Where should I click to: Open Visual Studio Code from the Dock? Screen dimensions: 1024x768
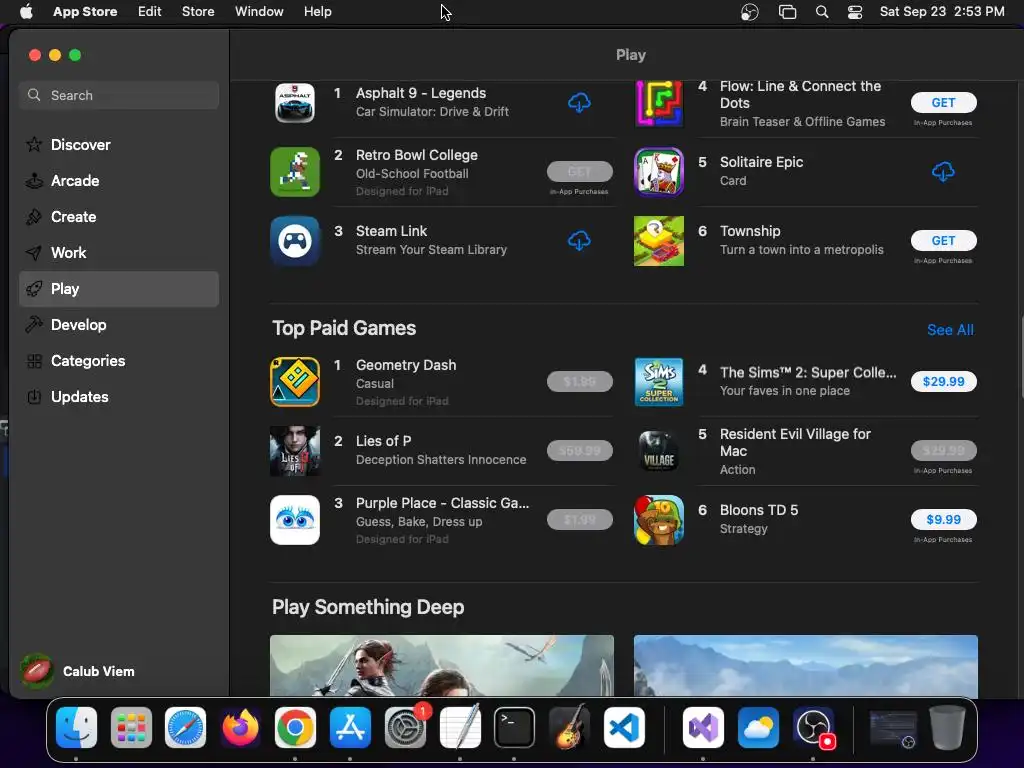624,728
